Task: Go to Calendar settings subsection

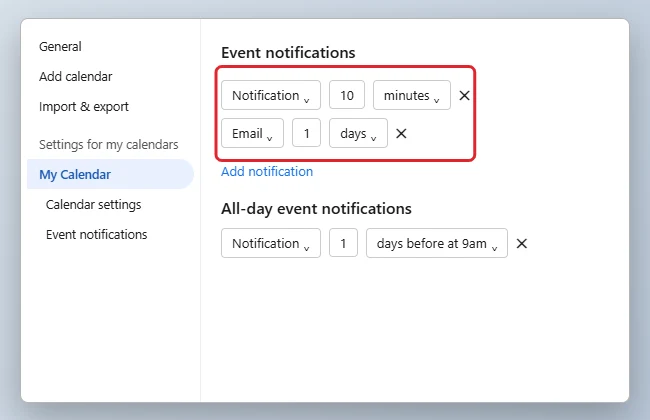Action: [x=94, y=205]
